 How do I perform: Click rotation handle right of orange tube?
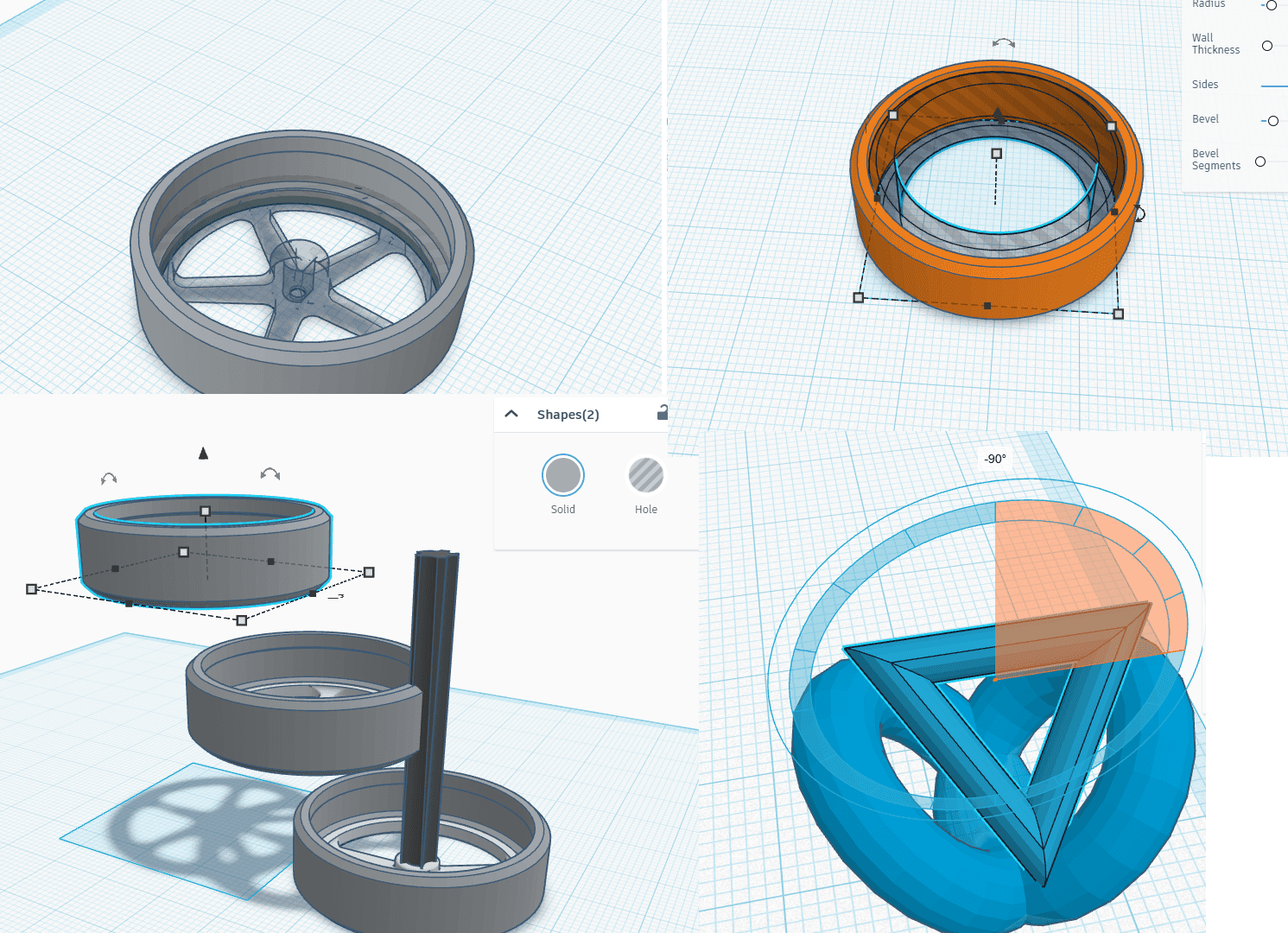click(x=1139, y=213)
